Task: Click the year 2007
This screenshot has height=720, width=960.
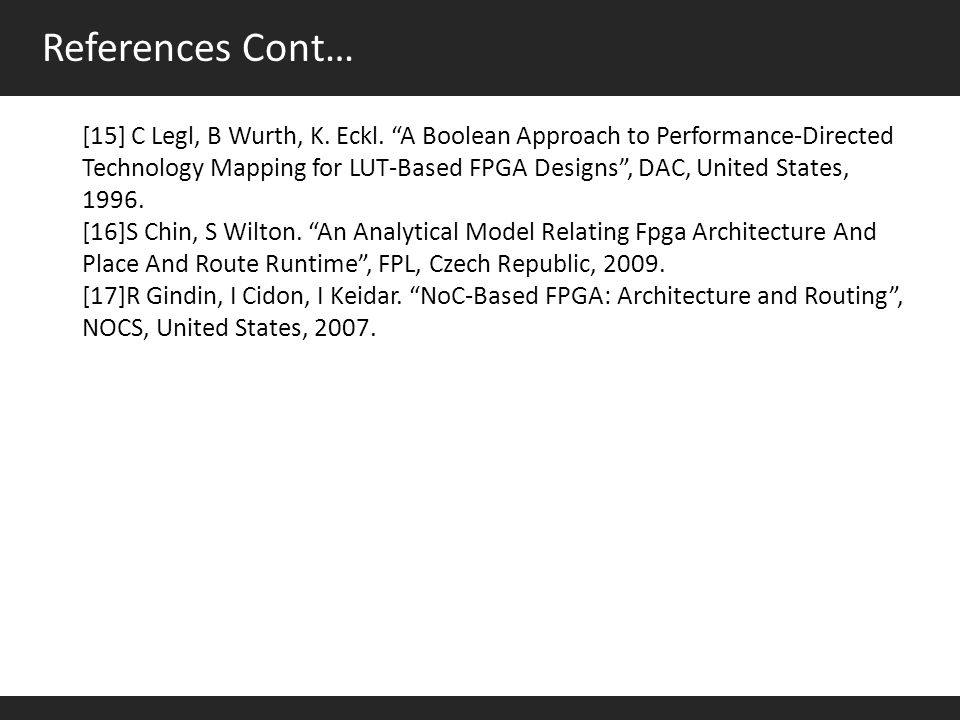Action: pyautogui.click(x=342, y=328)
